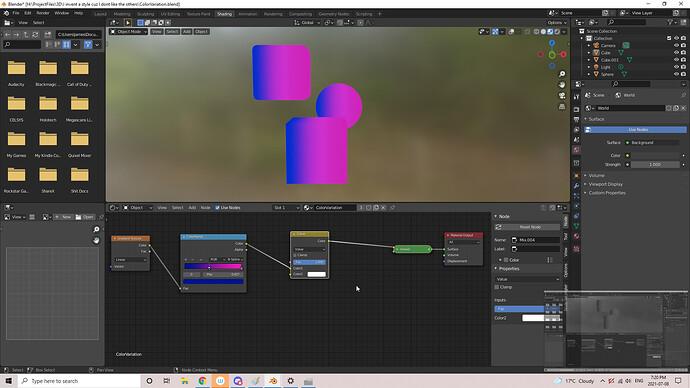Hide Cube.001 via eye icon

(x=676, y=60)
